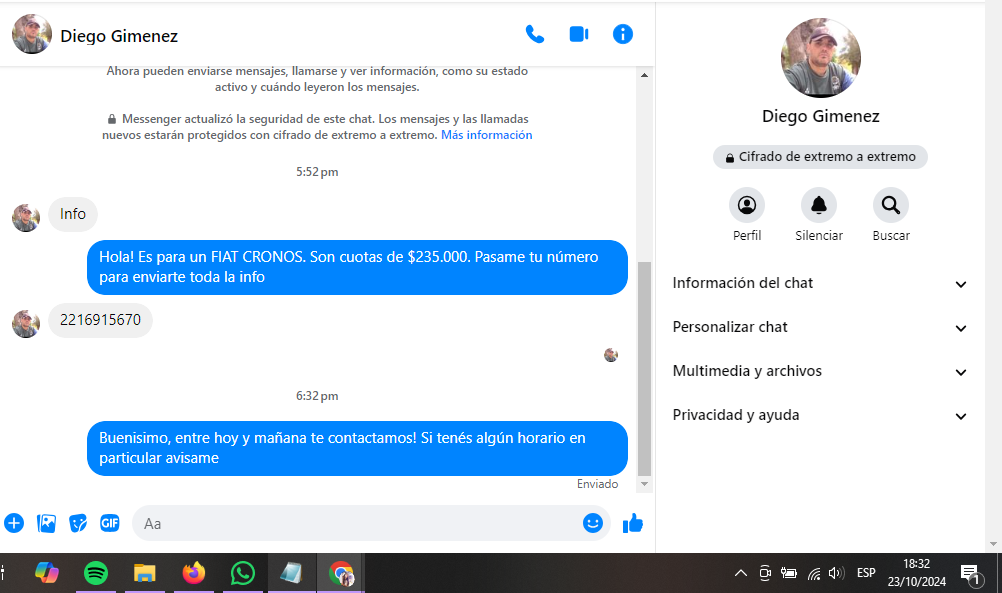Viewport: 1002px width, 593px height.
Task: Toggle the conversation info panel icon
Action: click(x=623, y=34)
